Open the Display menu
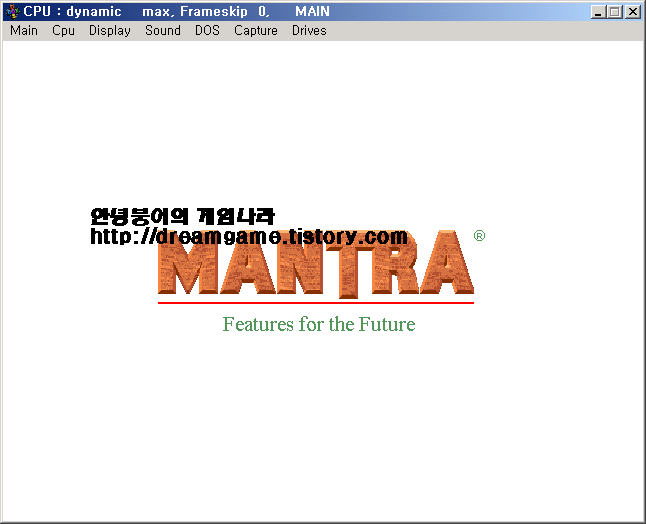Screen dimensions: 646x524 (110, 30)
